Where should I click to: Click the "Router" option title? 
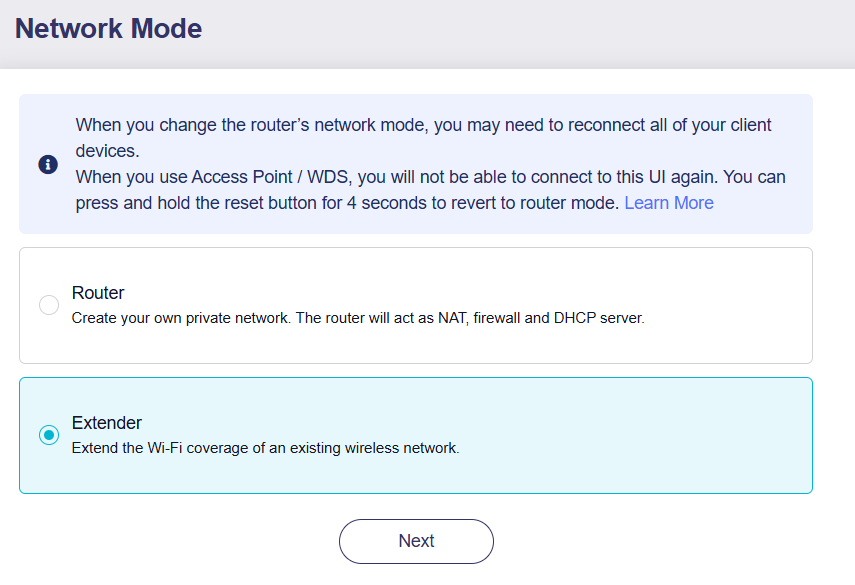[x=98, y=293]
